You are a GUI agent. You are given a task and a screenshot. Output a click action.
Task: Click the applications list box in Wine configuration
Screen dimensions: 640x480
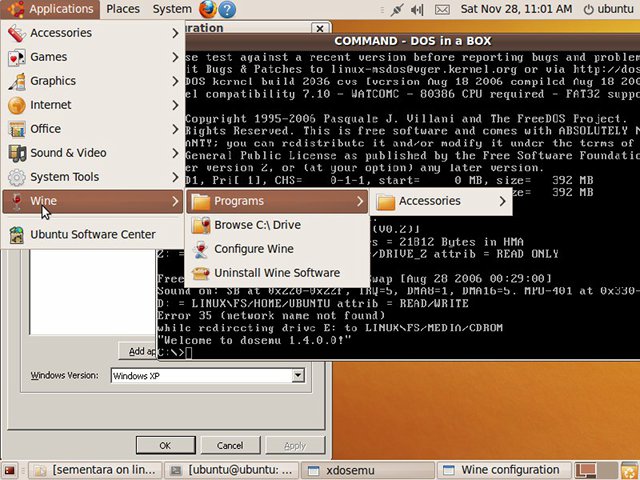tap(92, 291)
